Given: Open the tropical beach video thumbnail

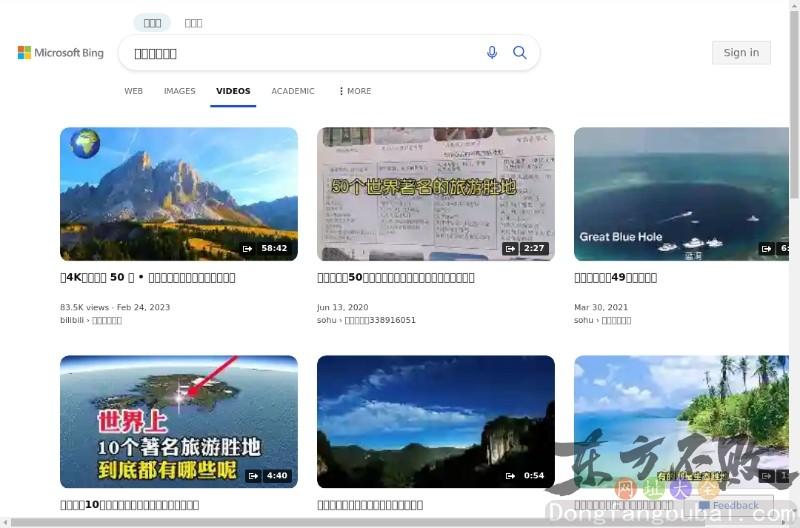Looking at the screenshot, I should 681,421.
